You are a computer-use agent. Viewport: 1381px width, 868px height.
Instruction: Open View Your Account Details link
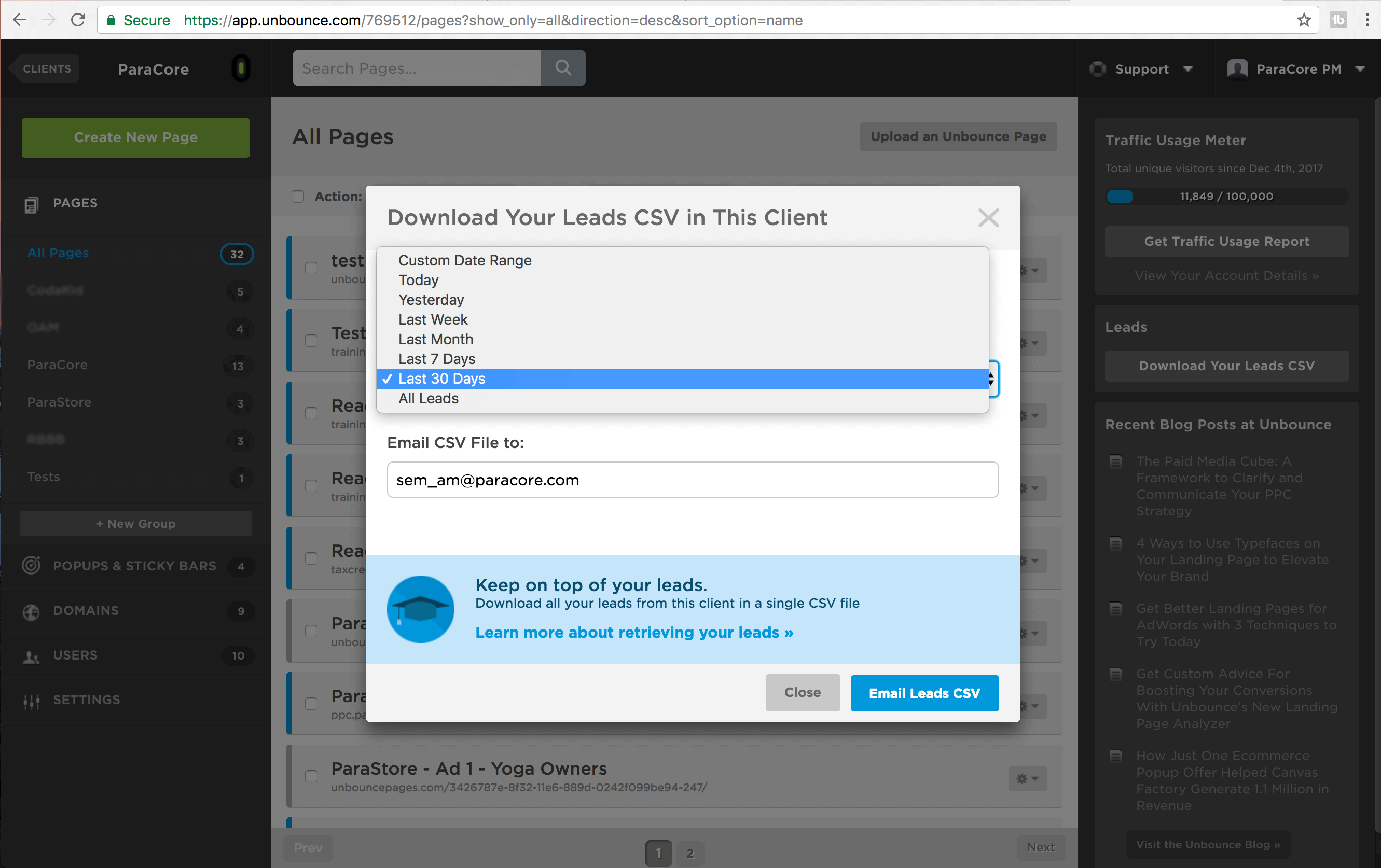click(1227, 276)
